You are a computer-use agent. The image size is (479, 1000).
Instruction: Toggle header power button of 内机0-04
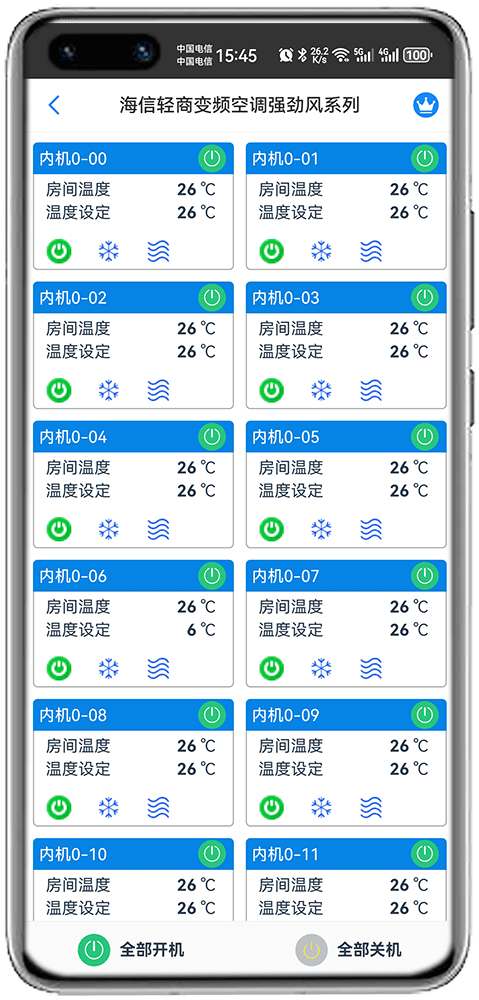click(x=212, y=437)
